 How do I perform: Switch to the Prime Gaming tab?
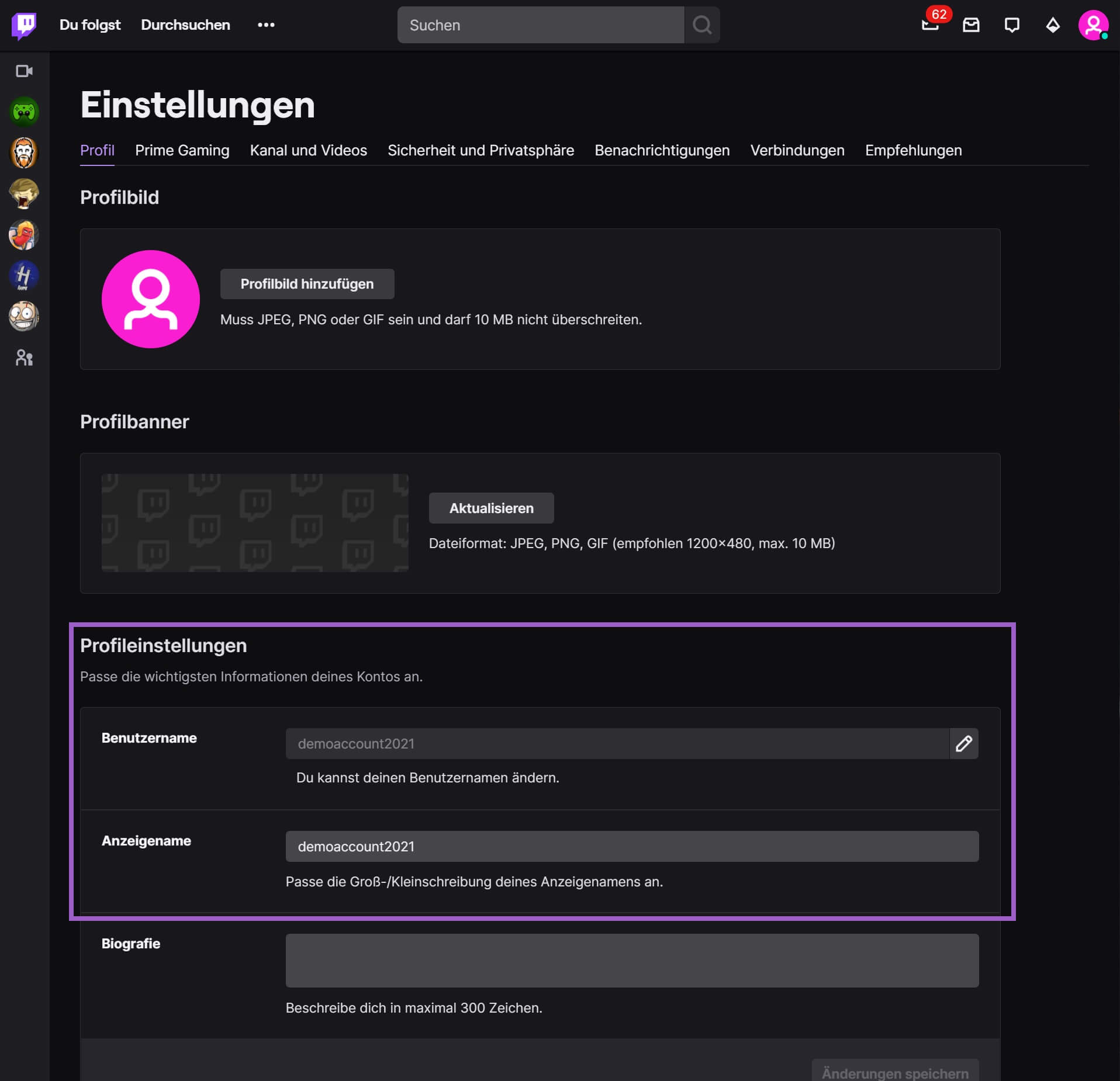pos(182,150)
